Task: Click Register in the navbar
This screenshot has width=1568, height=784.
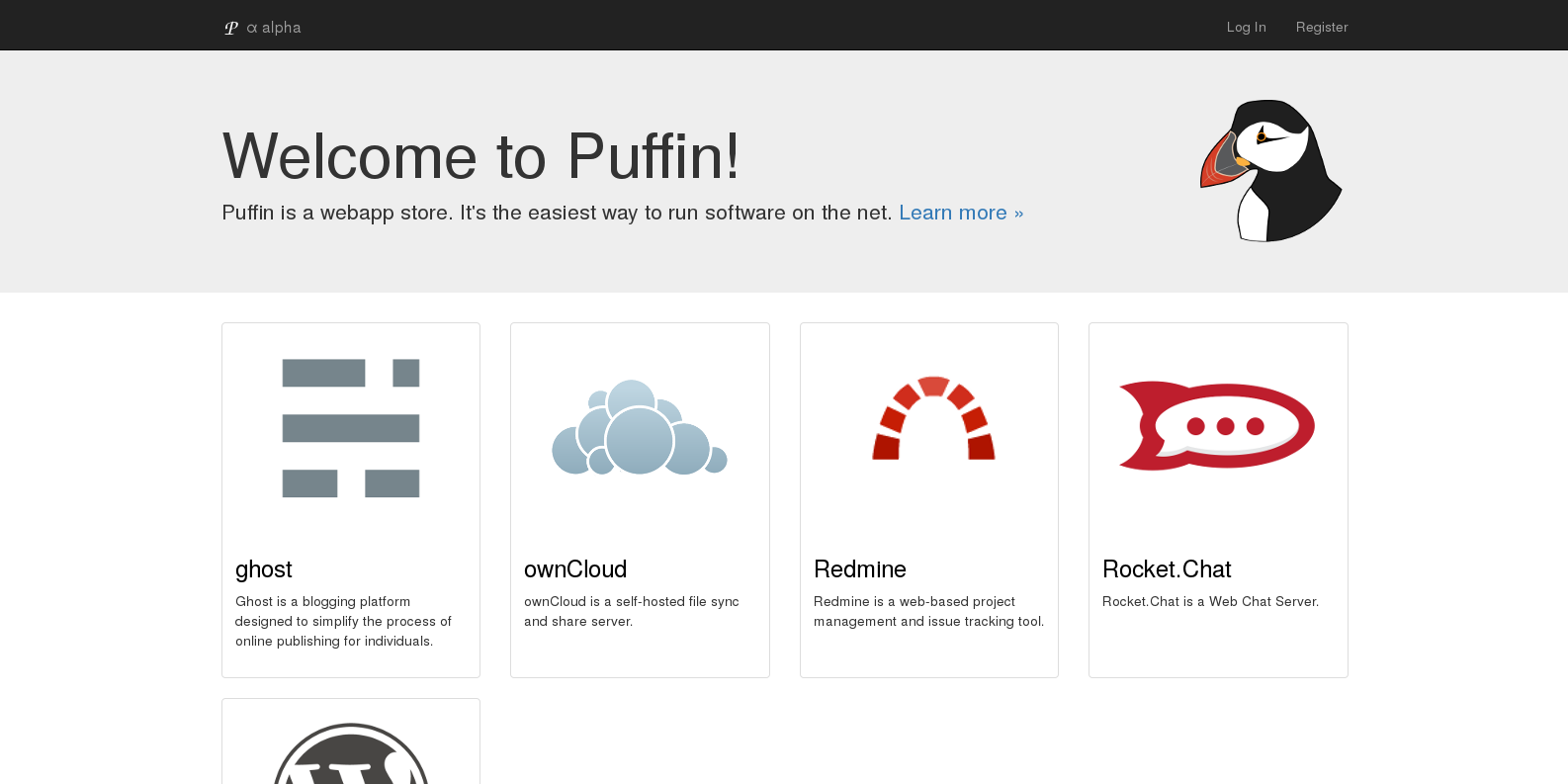Action: (1322, 27)
